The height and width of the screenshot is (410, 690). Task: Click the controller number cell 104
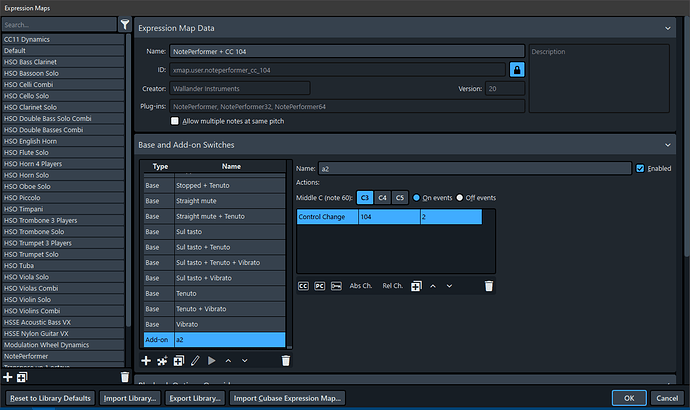[389, 217]
